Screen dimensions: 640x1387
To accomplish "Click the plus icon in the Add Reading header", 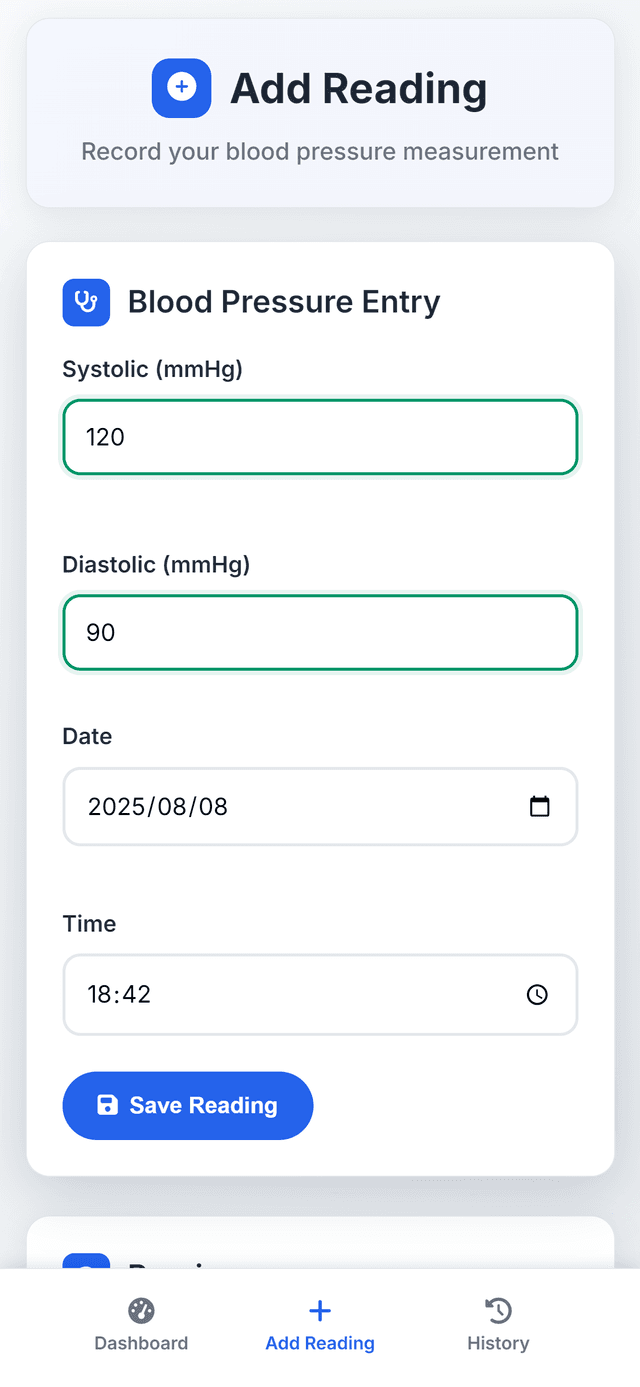I will point(181,88).
